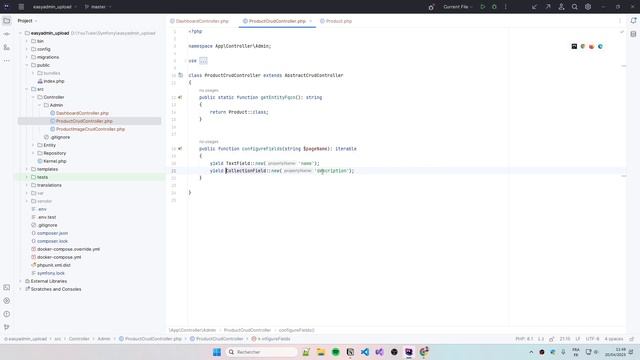The width and height of the screenshot is (640, 360).
Task: Select Kernel.php in project tree
Action: pos(55,161)
